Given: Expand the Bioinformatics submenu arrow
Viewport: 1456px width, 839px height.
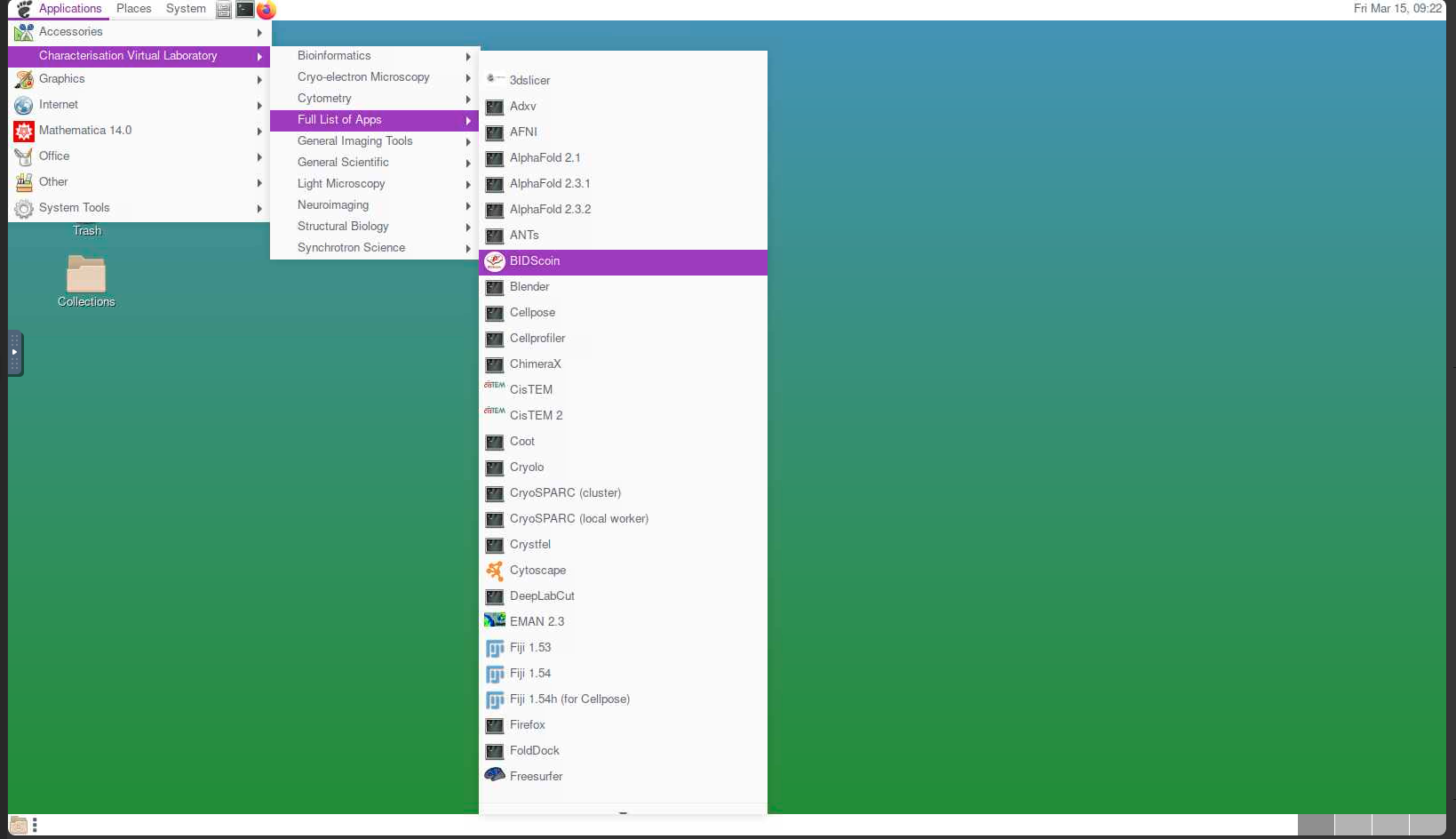Looking at the screenshot, I should (468, 56).
